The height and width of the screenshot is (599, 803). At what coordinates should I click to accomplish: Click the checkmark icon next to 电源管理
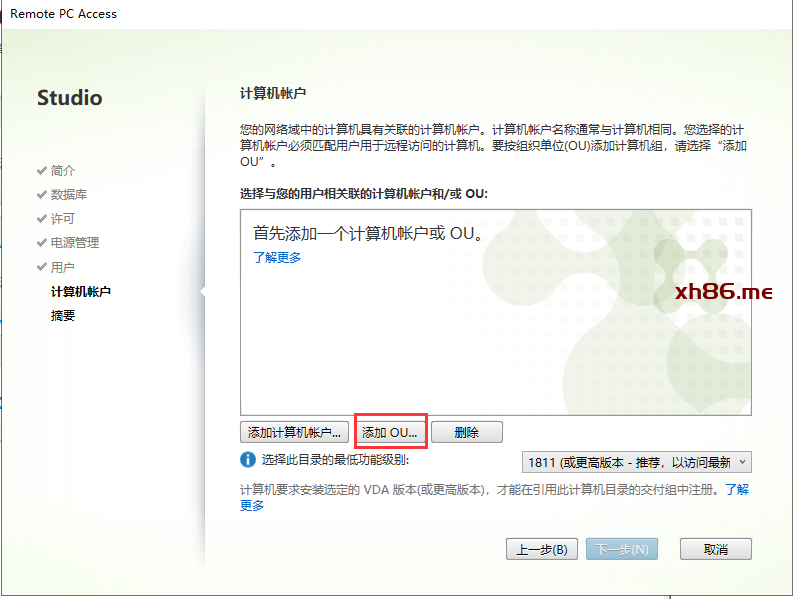[42, 243]
